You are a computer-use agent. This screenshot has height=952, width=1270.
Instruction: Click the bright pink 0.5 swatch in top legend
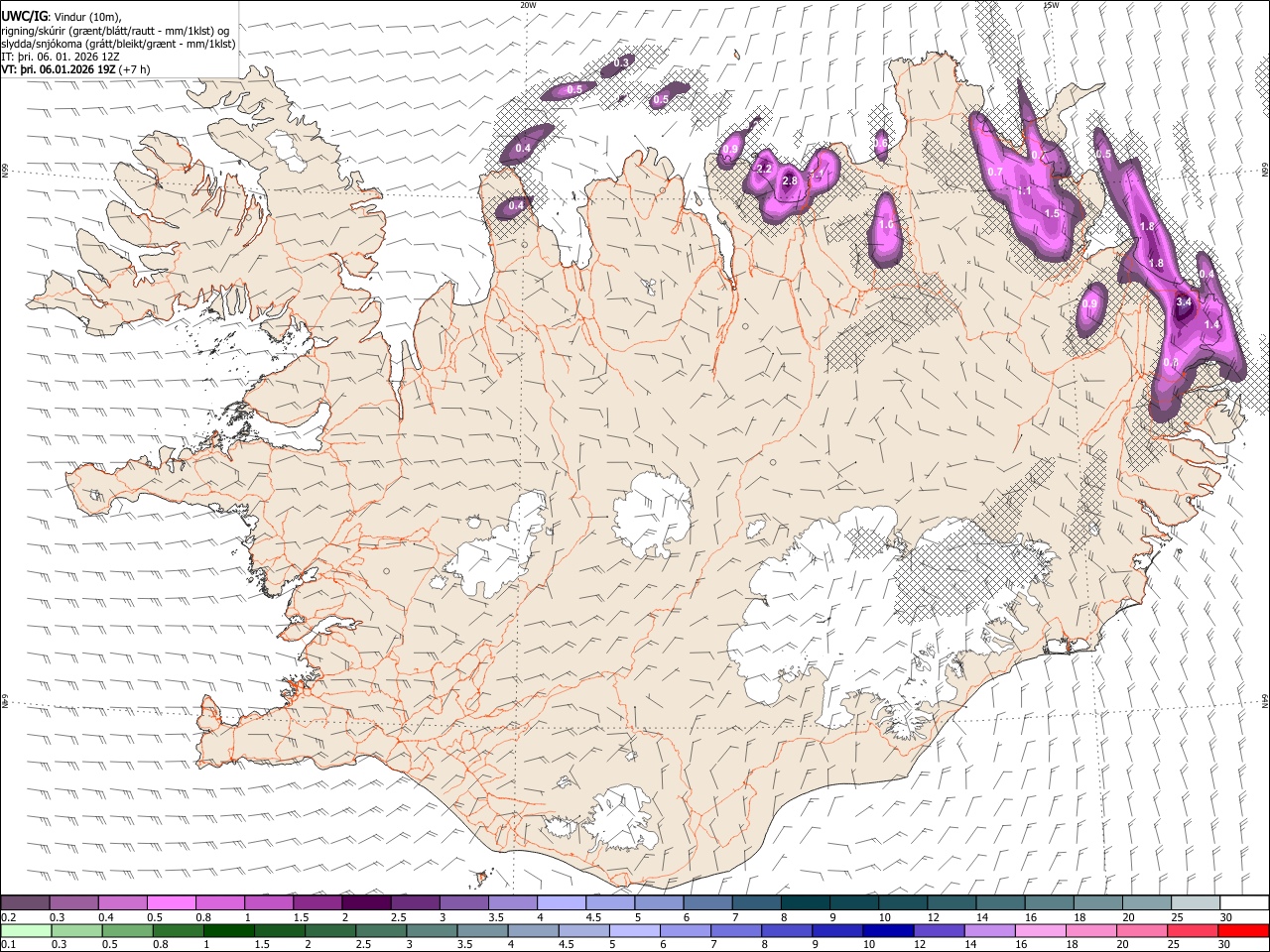(171, 902)
